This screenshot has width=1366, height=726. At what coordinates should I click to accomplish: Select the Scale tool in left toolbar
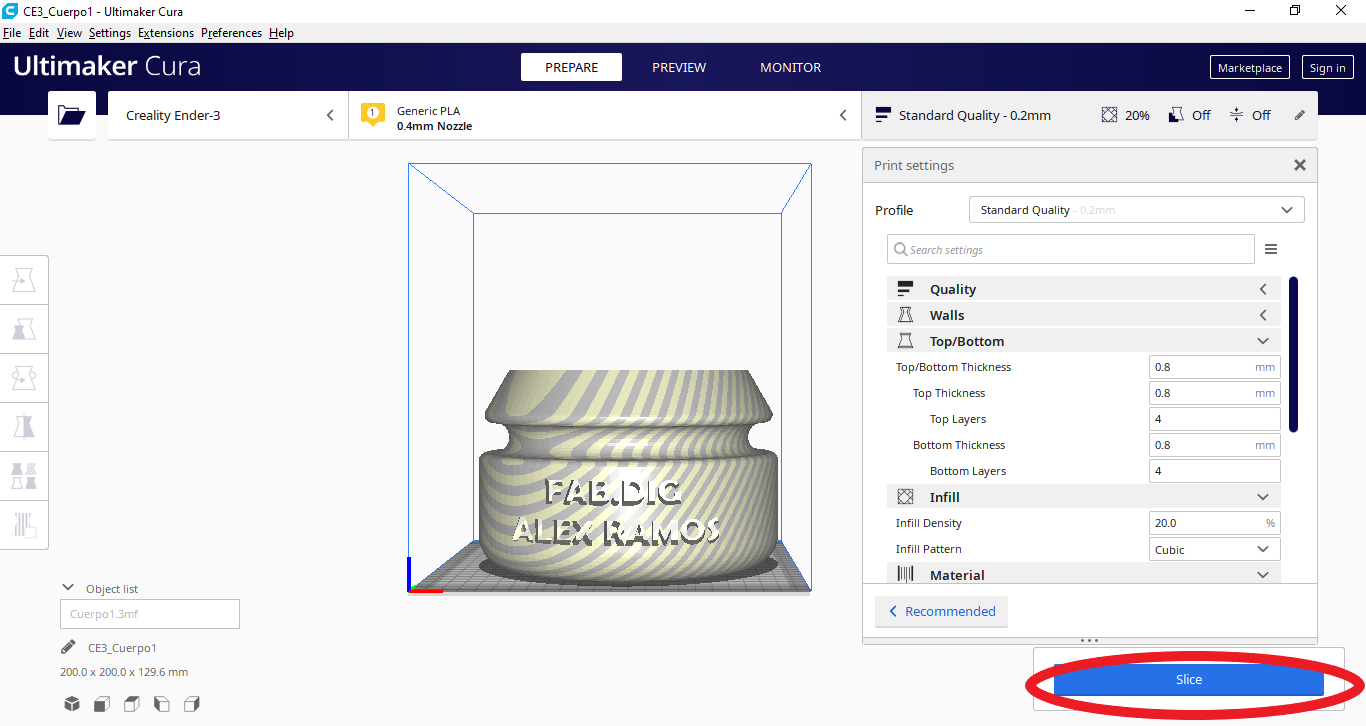(24, 329)
